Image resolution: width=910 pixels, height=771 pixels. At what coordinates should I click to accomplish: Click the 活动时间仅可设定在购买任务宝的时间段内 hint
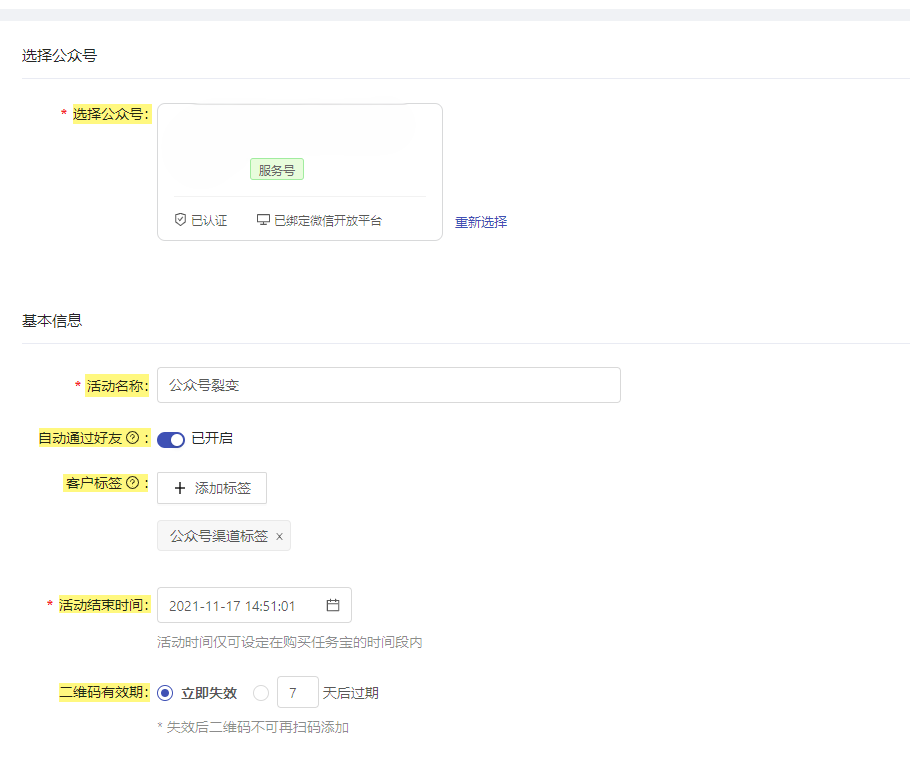point(290,642)
